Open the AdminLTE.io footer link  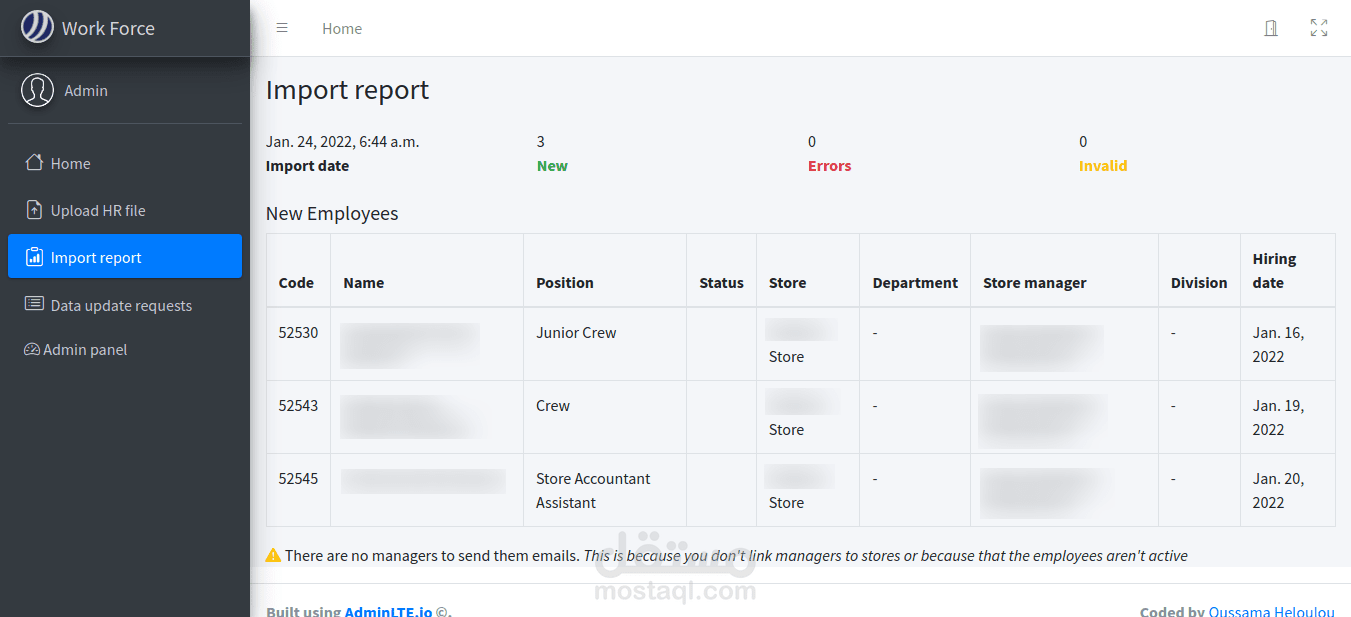pos(388,611)
